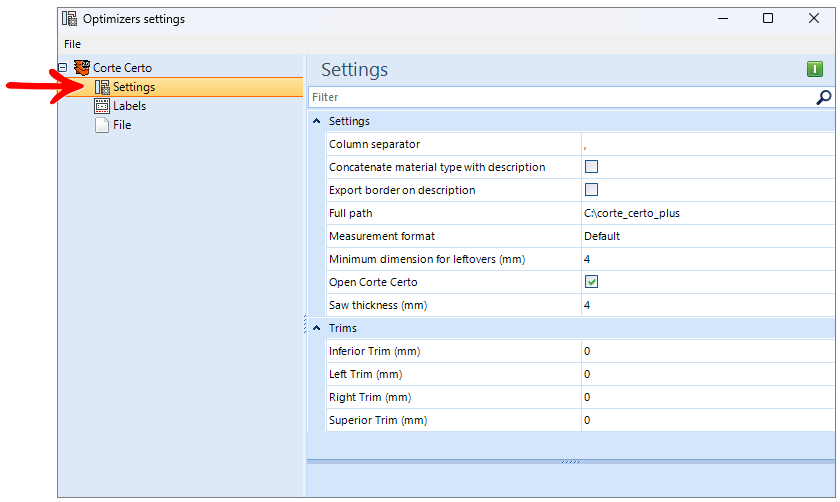Select the Measurement format Default value
This screenshot has height=502, width=840.
[x=708, y=236]
